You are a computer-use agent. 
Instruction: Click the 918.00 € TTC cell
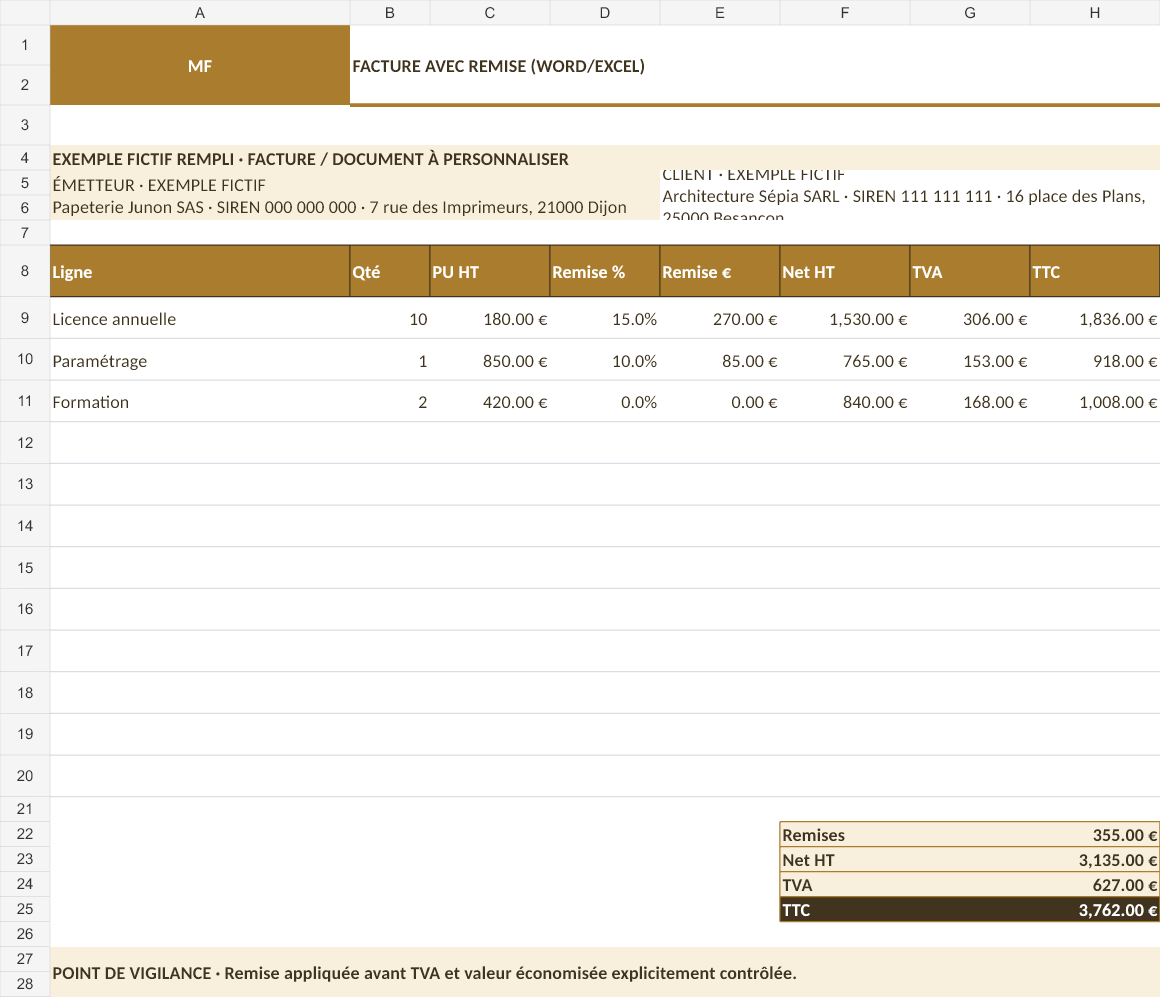[1095, 360]
